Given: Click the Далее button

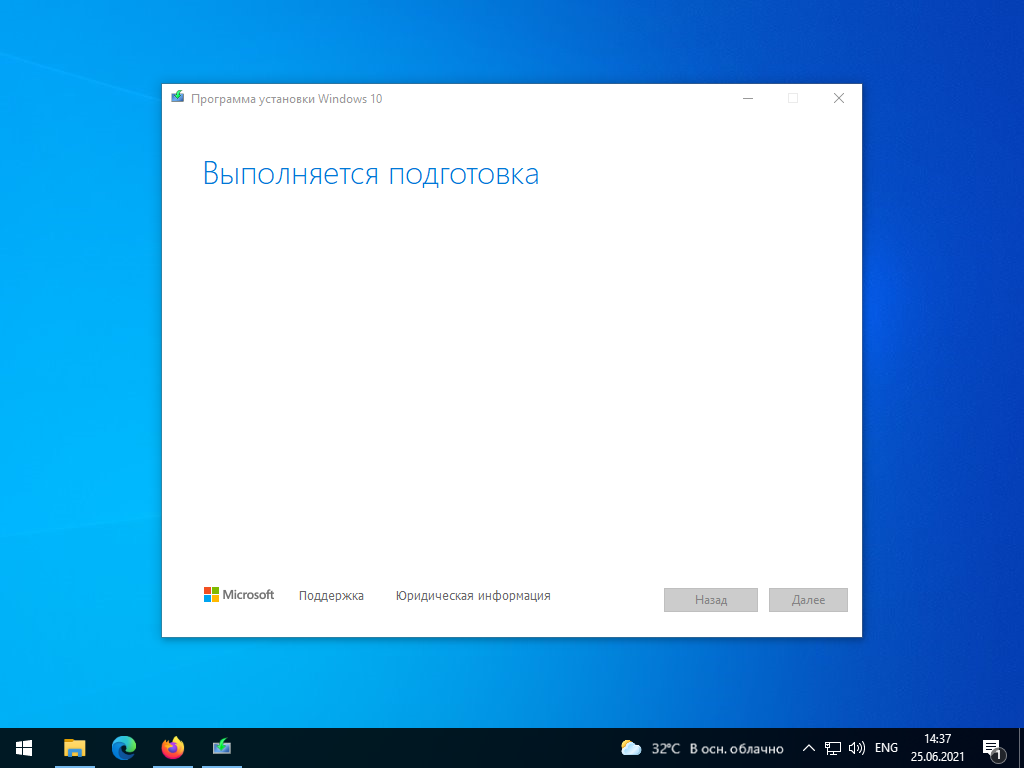Looking at the screenshot, I should pos(808,600).
